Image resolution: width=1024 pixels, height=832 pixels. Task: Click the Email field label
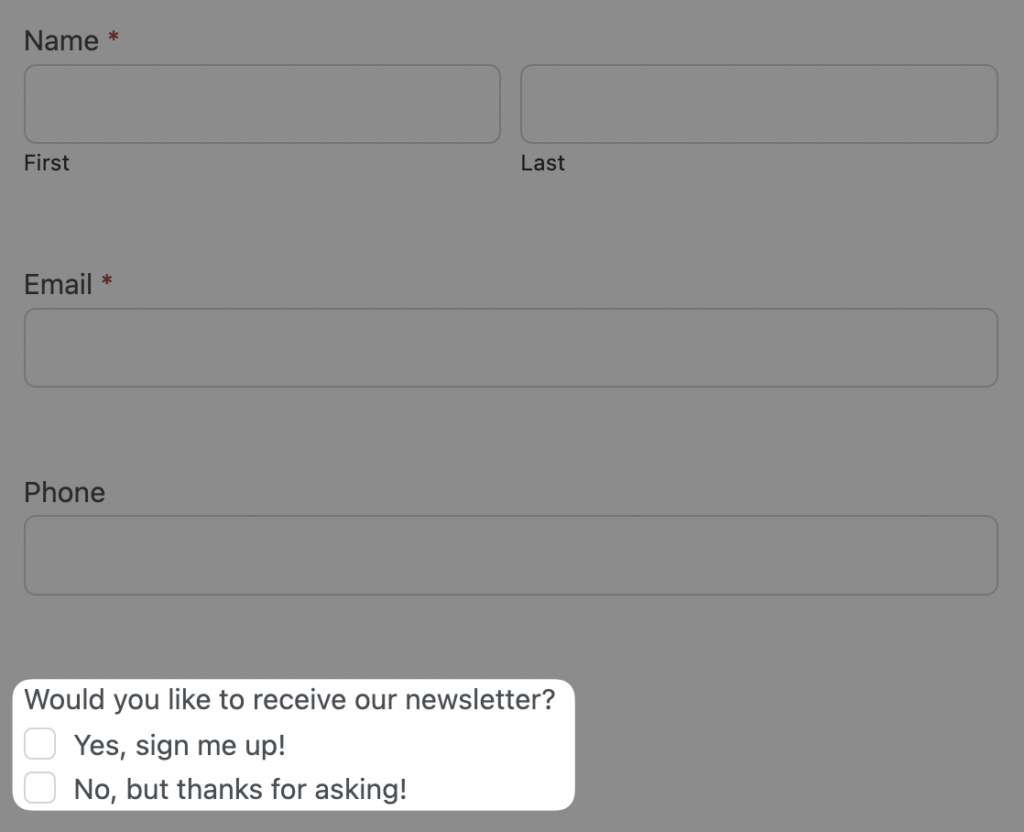[x=56, y=284]
